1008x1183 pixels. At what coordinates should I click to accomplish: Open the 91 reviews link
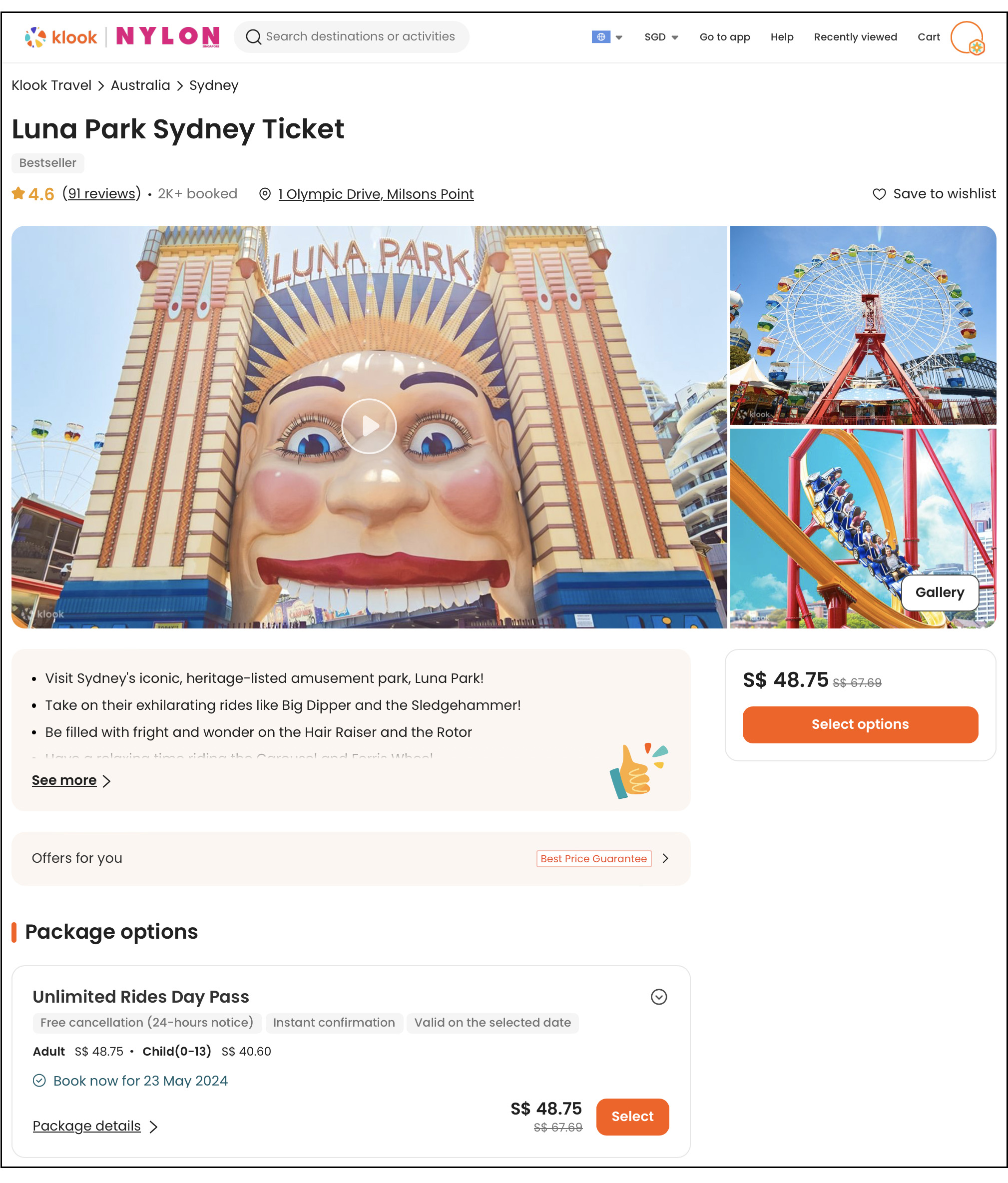click(x=101, y=194)
